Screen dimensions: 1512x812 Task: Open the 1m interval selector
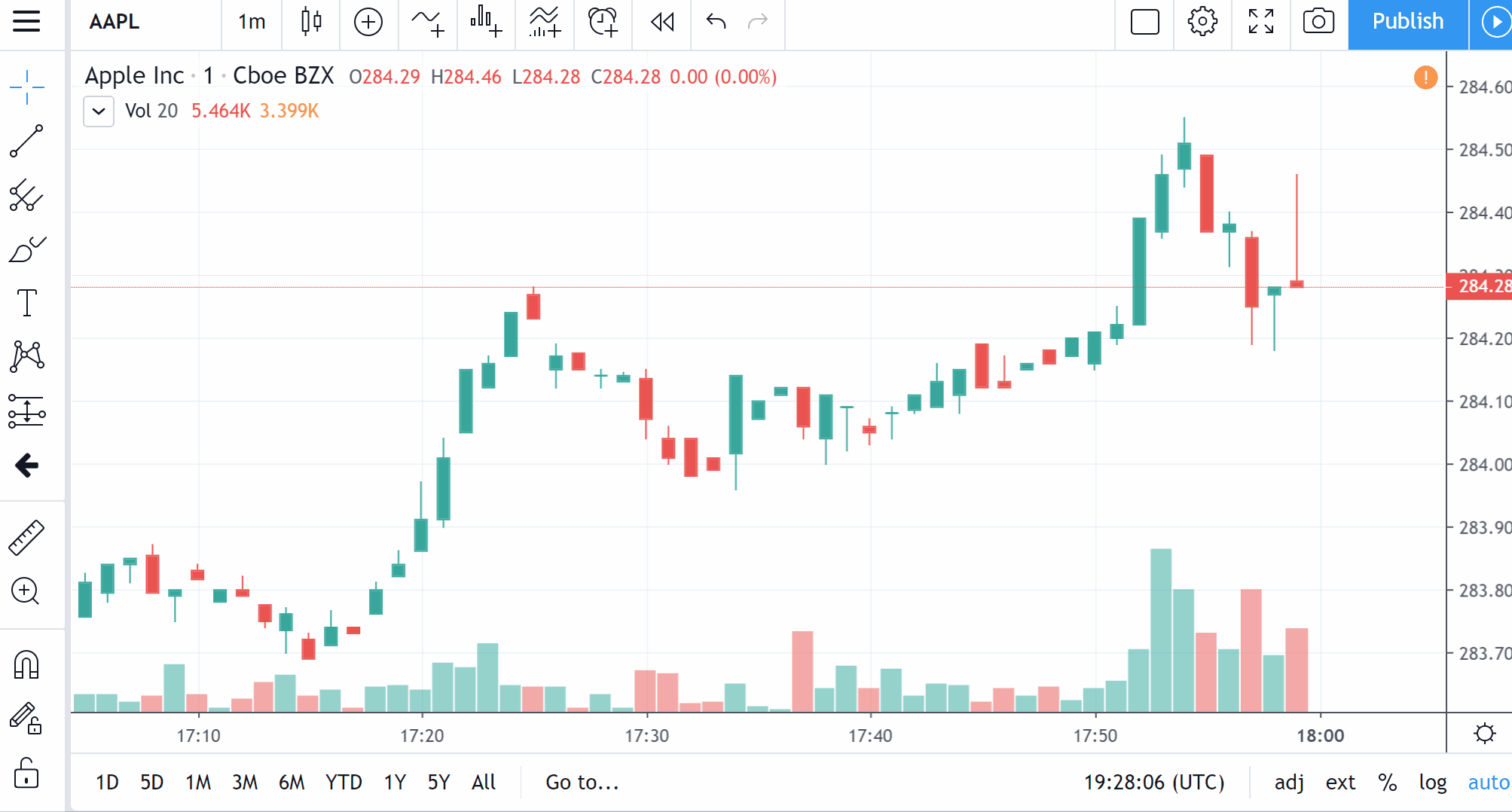pos(251,23)
